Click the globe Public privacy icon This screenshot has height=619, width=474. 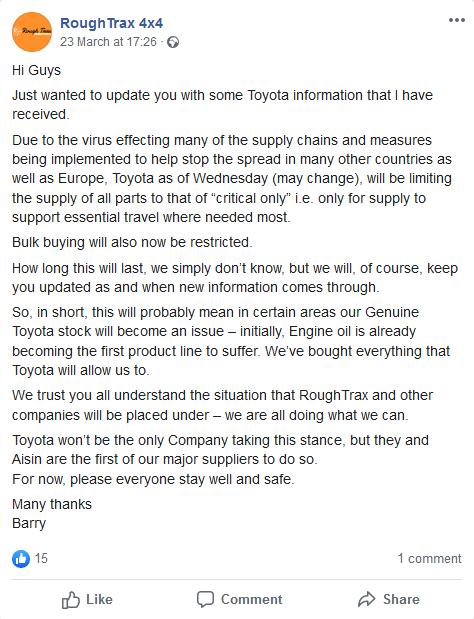(173, 42)
